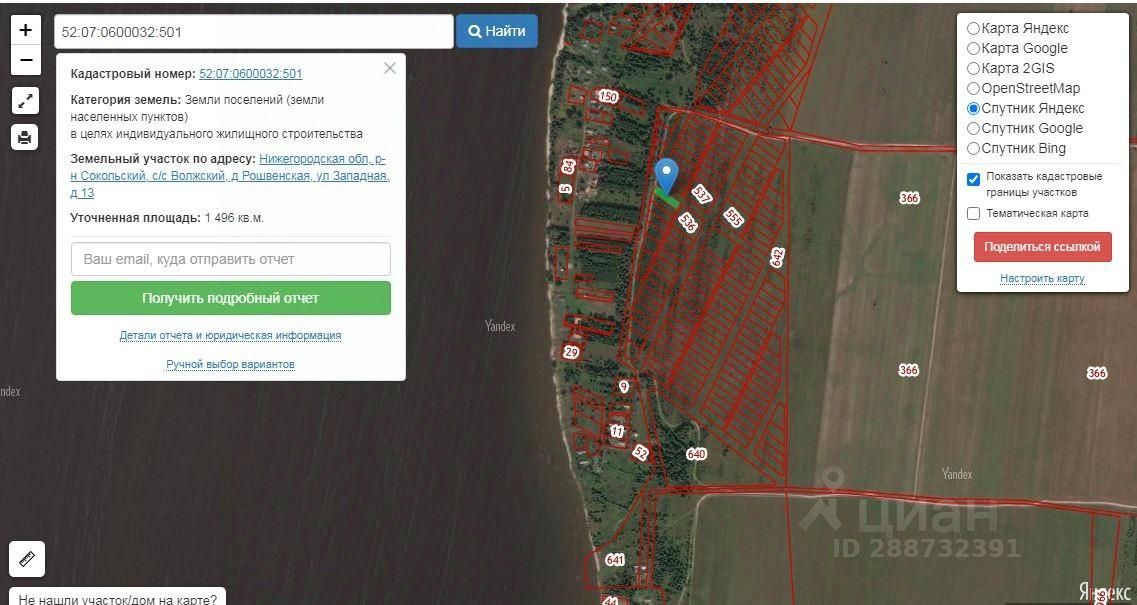The image size is (1137, 605).
Task: Expand Ручной выбор вариантов options
Action: [x=231, y=364]
